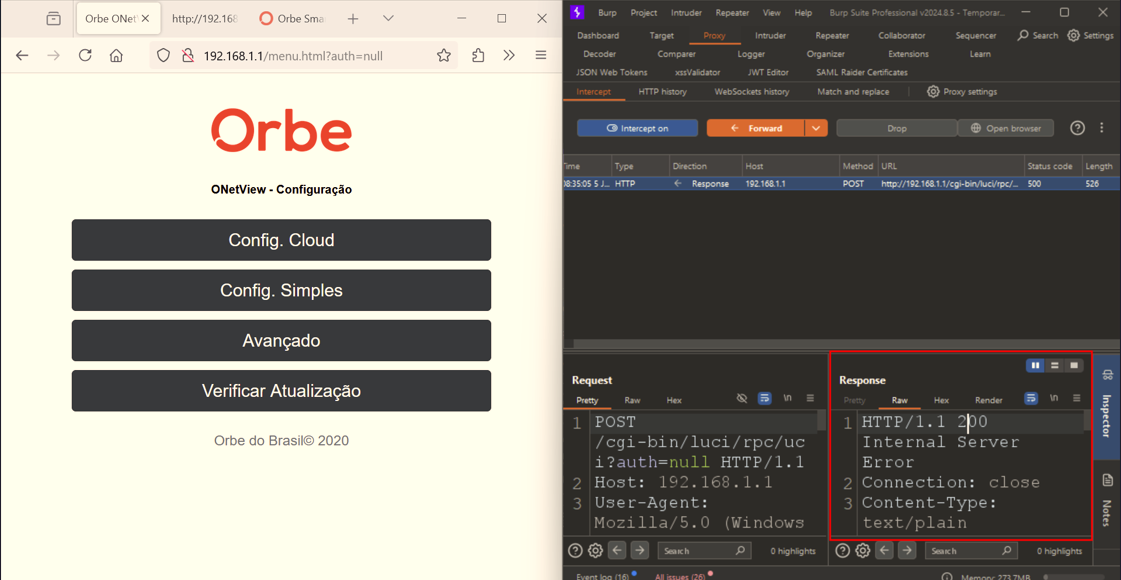
Task: Open the Decoder tab
Action: tap(599, 54)
